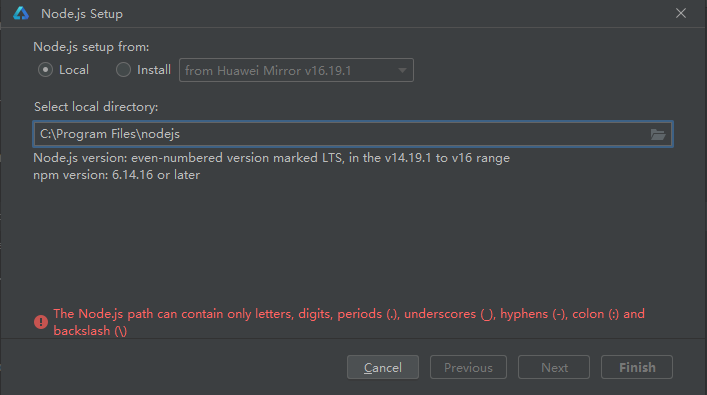
Task: Click the Next button
Action: pyautogui.click(x=554, y=367)
